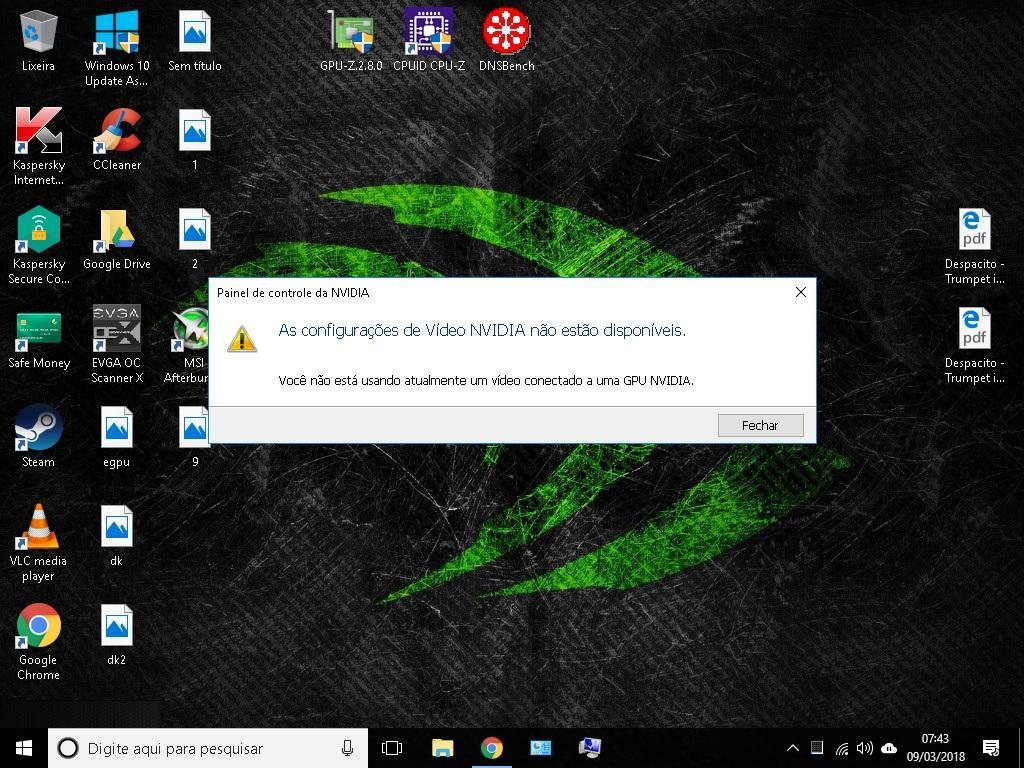Select the Windows 10 Update Assistant icon
This screenshot has height=768, width=1024.
pos(116,48)
